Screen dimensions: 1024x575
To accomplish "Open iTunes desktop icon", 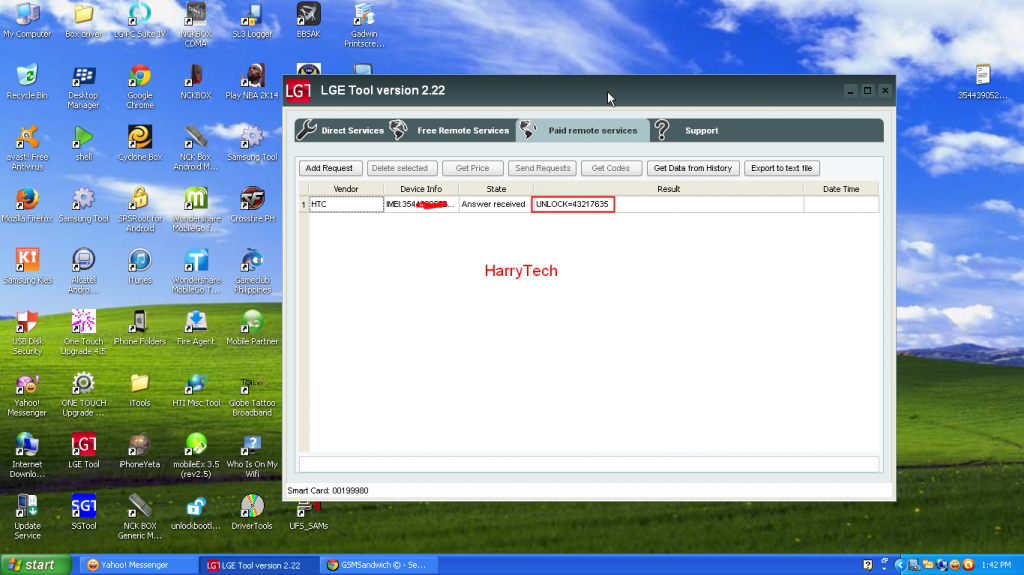I will (x=140, y=266).
